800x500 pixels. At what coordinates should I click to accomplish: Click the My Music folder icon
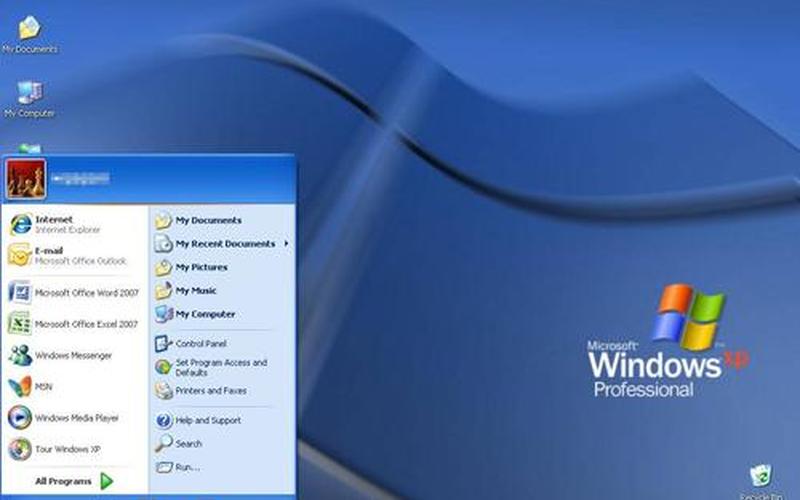point(163,291)
